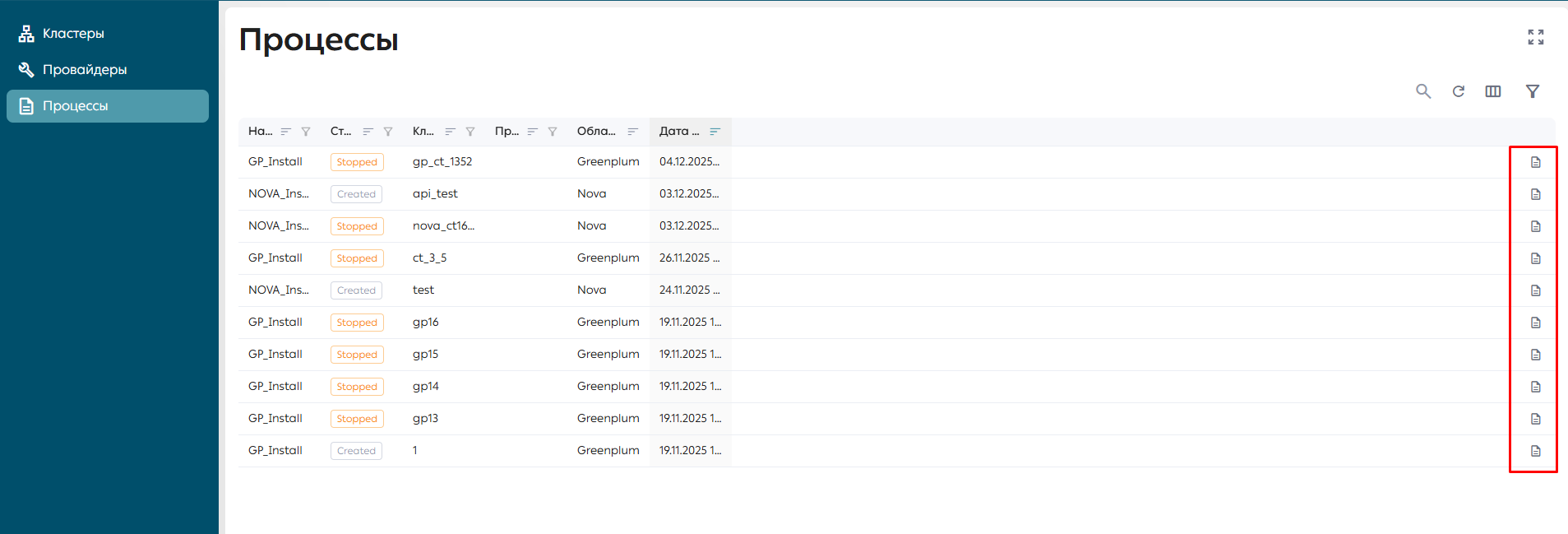The image size is (1568, 534).
Task: Open log document for nova_ct16 row
Action: 1535,226
